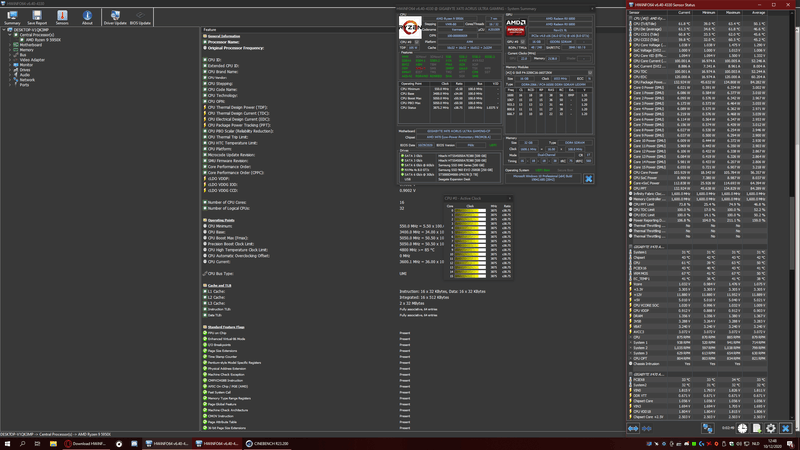Click the Sensor column header in Sensor Status
The image size is (800, 450).
click(649, 12)
